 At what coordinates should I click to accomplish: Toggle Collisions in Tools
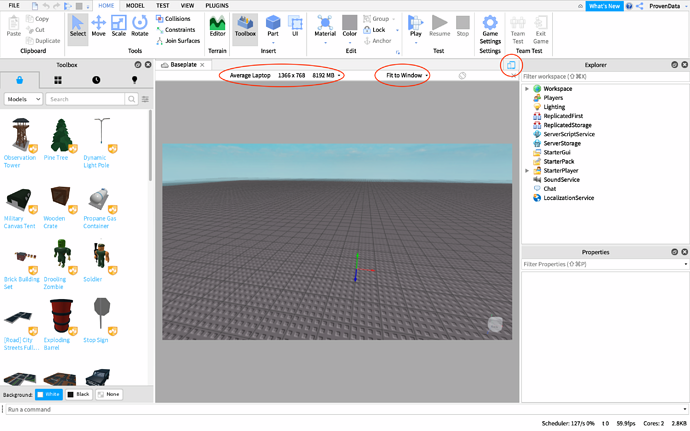click(173, 18)
